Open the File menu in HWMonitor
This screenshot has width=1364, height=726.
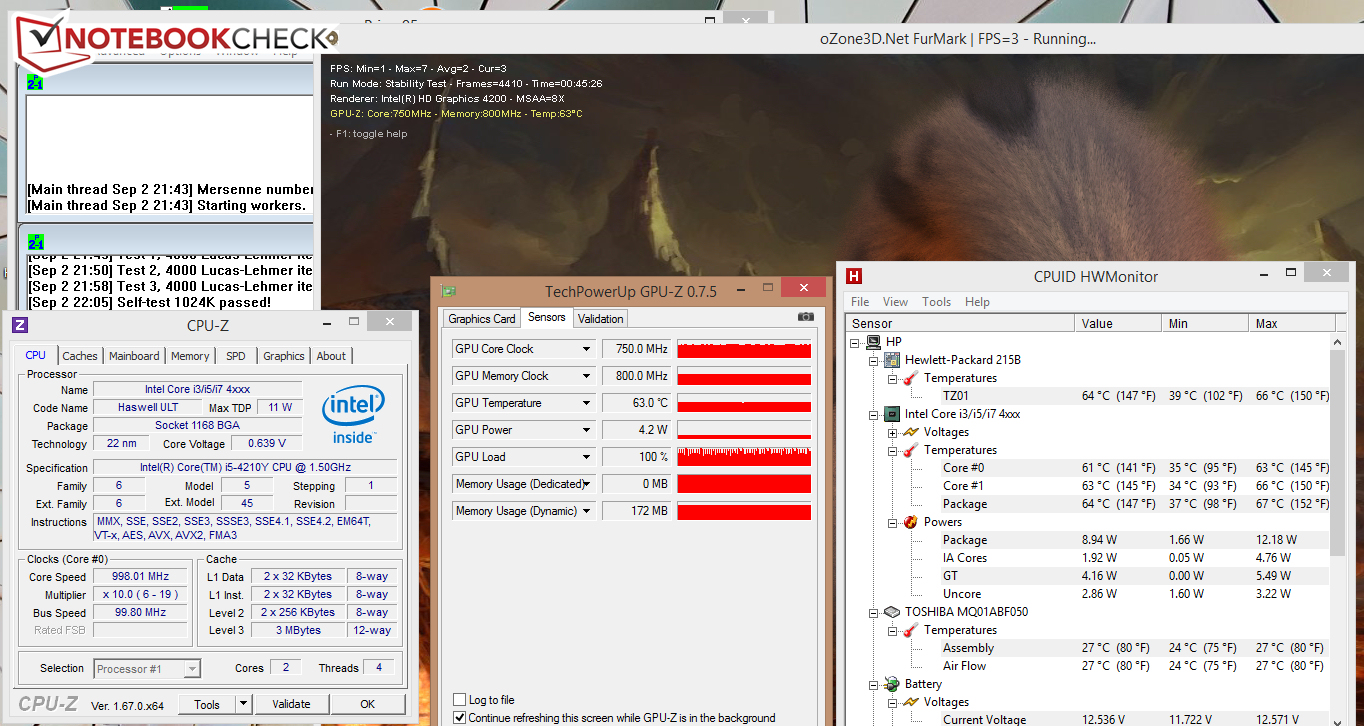[860, 302]
